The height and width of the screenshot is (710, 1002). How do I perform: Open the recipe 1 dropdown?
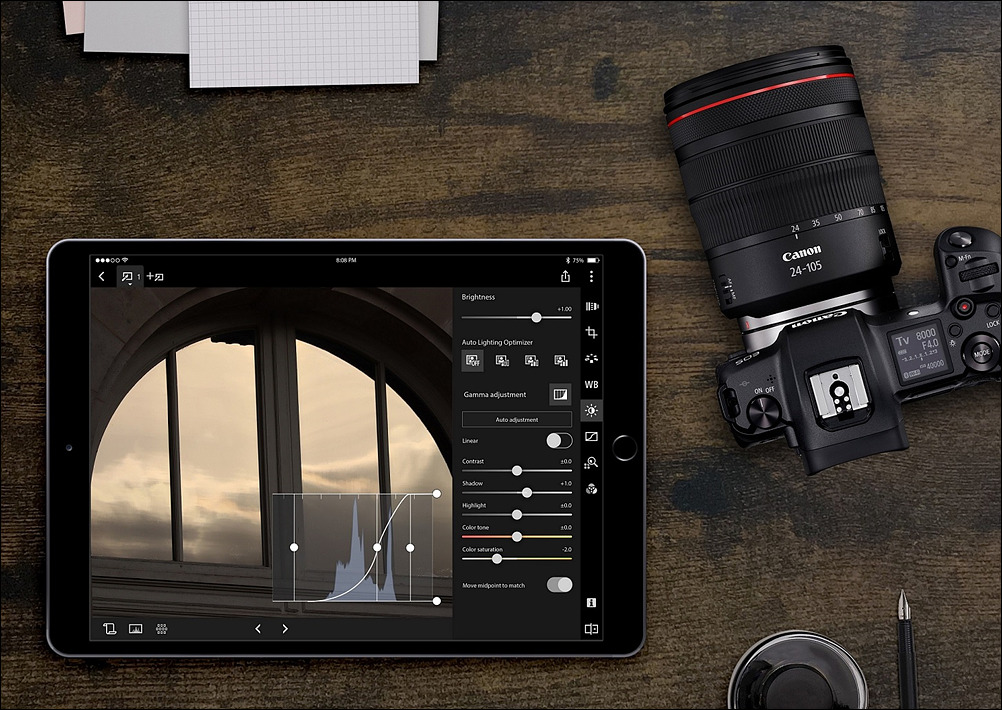pos(130,277)
